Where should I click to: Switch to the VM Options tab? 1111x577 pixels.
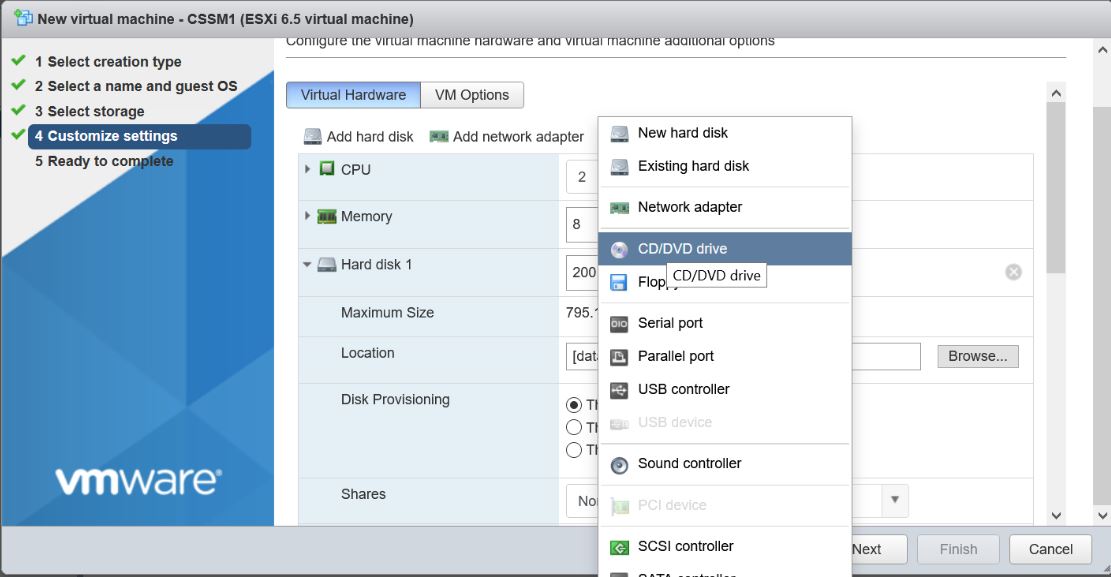tap(472, 95)
